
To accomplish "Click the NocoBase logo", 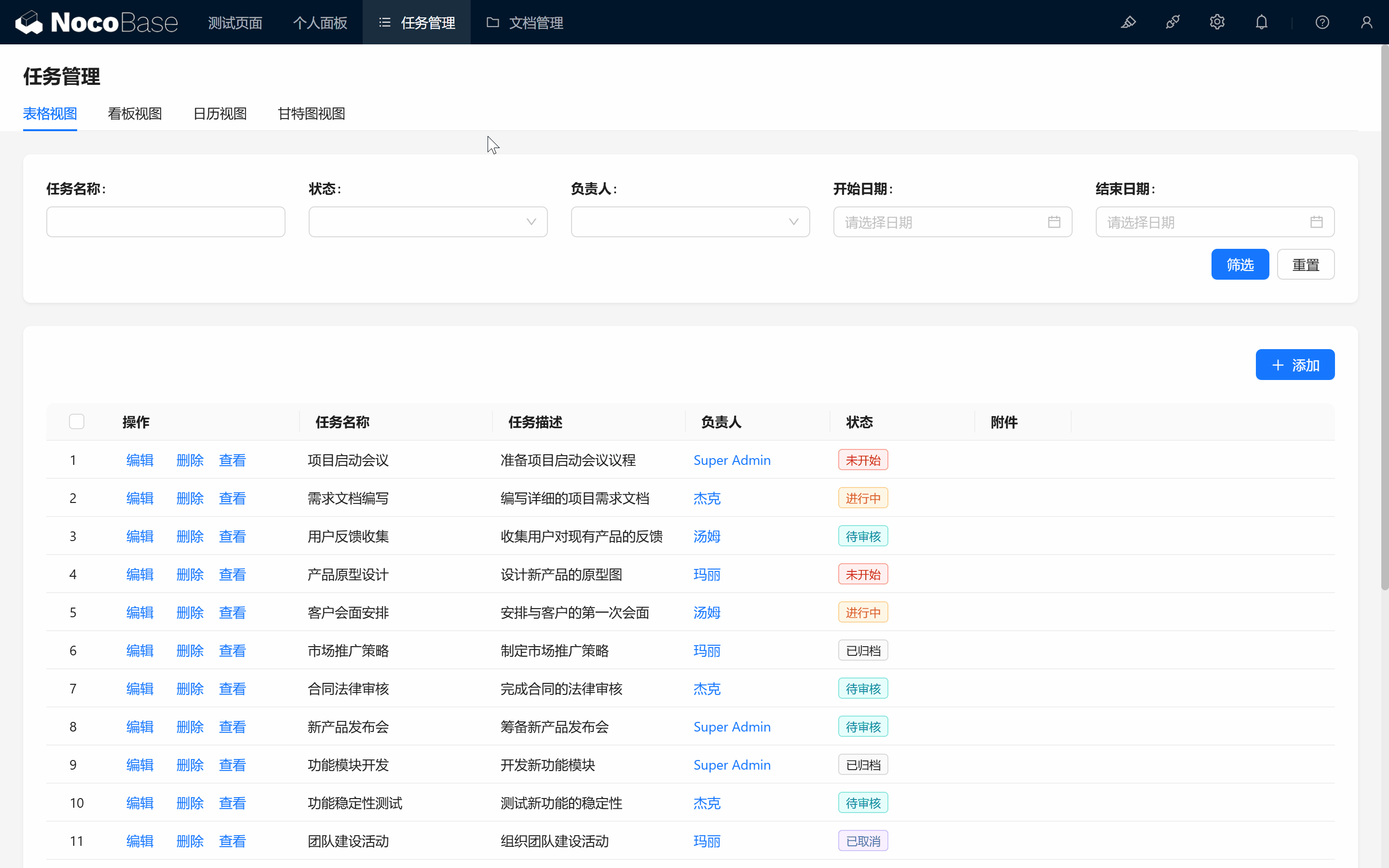I will (96, 22).
